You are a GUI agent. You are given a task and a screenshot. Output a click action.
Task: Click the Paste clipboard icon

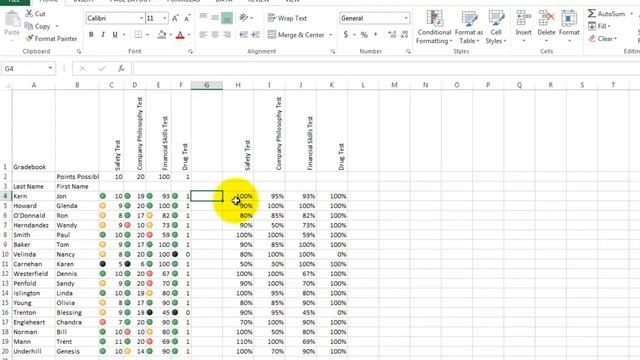tap(12, 19)
